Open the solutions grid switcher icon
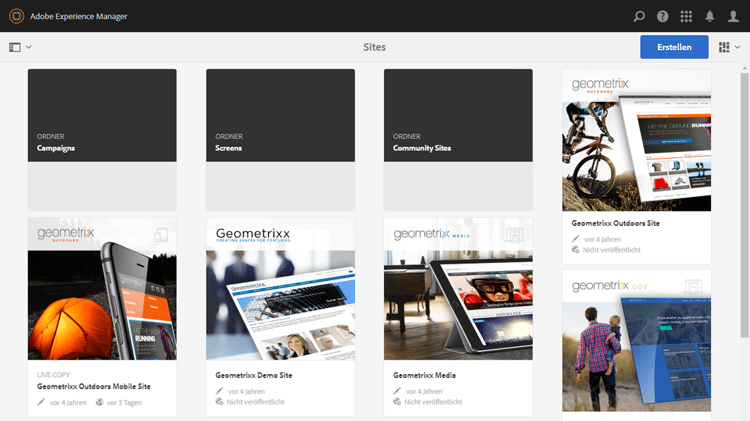750x421 pixels. (x=686, y=16)
